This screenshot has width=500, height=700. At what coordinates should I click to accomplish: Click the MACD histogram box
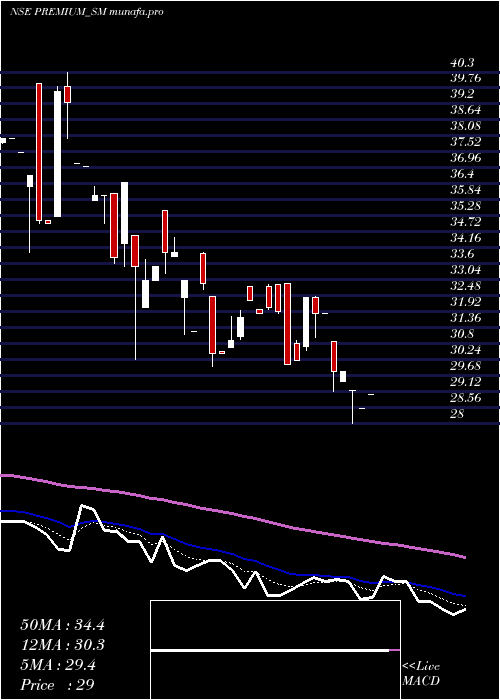tap(275, 650)
